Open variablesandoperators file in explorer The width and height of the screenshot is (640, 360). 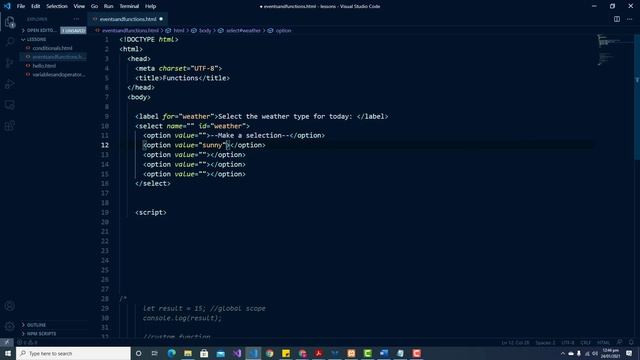[x=58, y=75]
